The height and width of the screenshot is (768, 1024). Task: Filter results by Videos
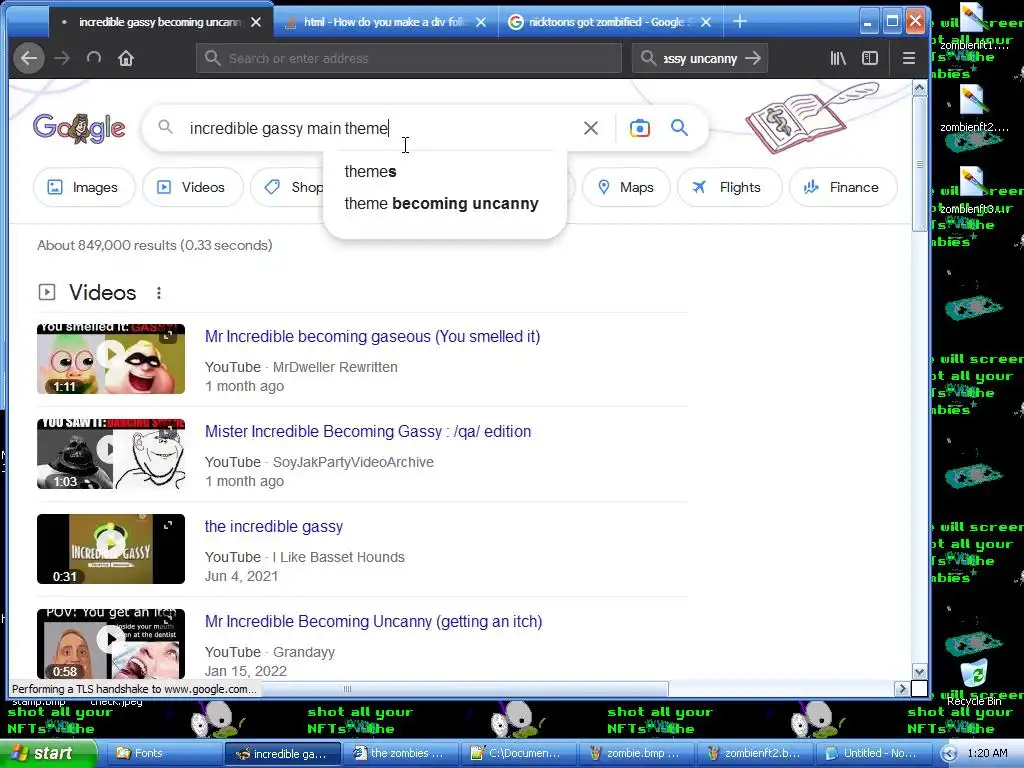tap(193, 187)
